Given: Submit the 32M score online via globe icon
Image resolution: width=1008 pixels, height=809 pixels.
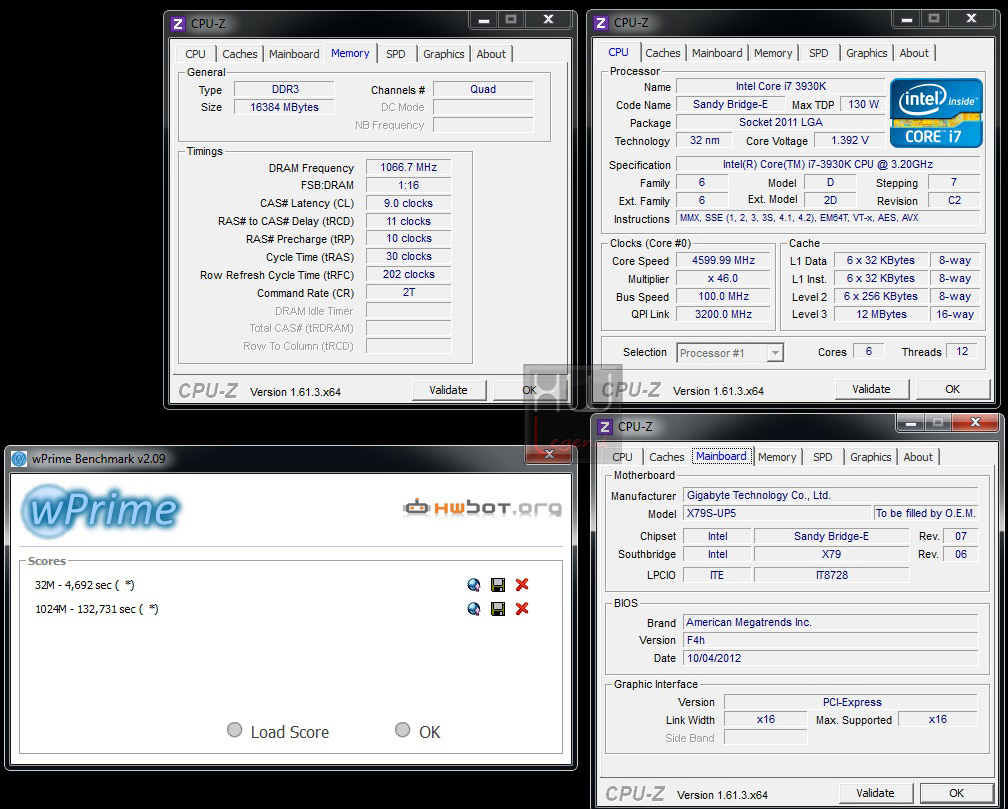Looking at the screenshot, I should [x=474, y=585].
